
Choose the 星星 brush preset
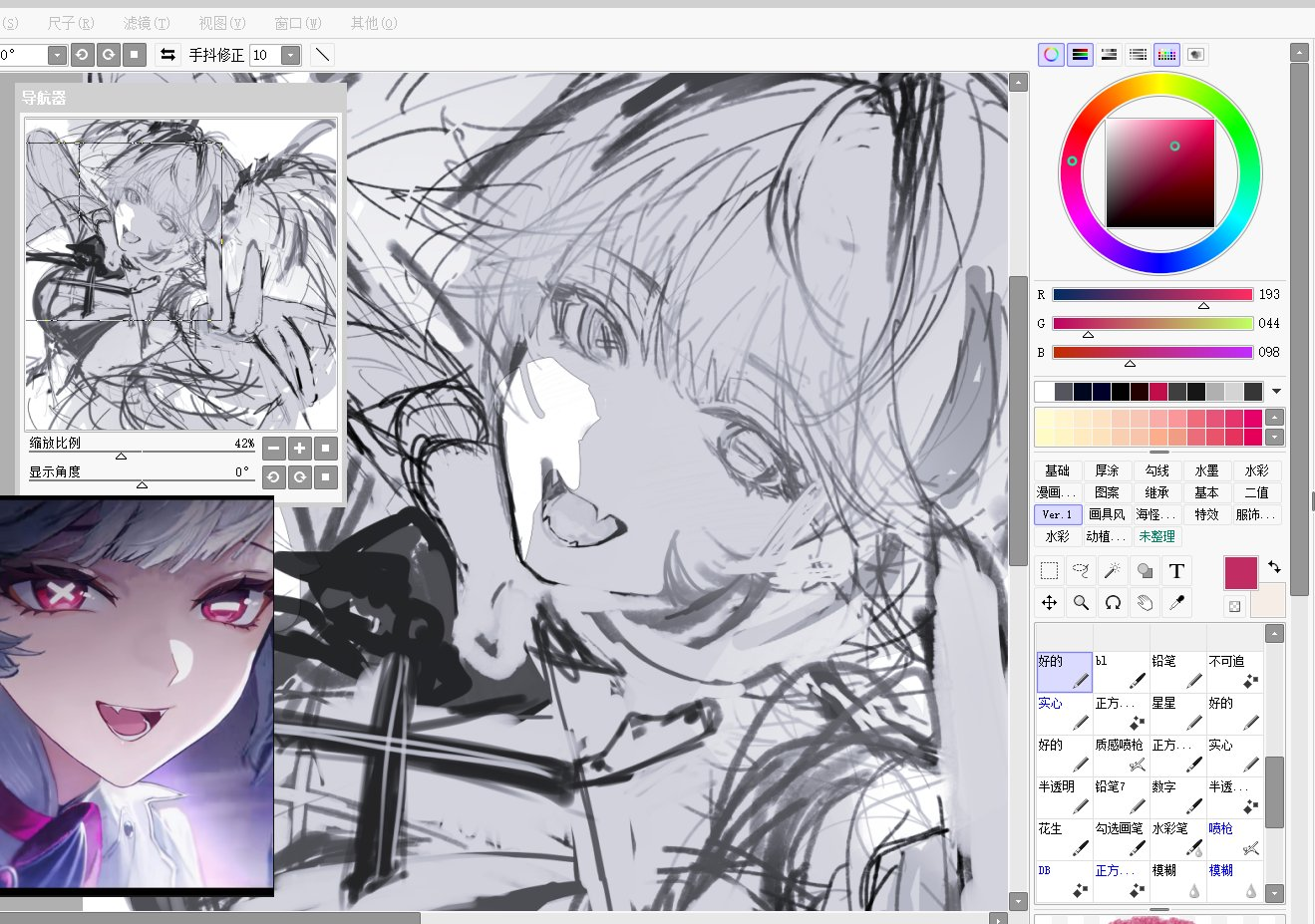pos(1177,714)
